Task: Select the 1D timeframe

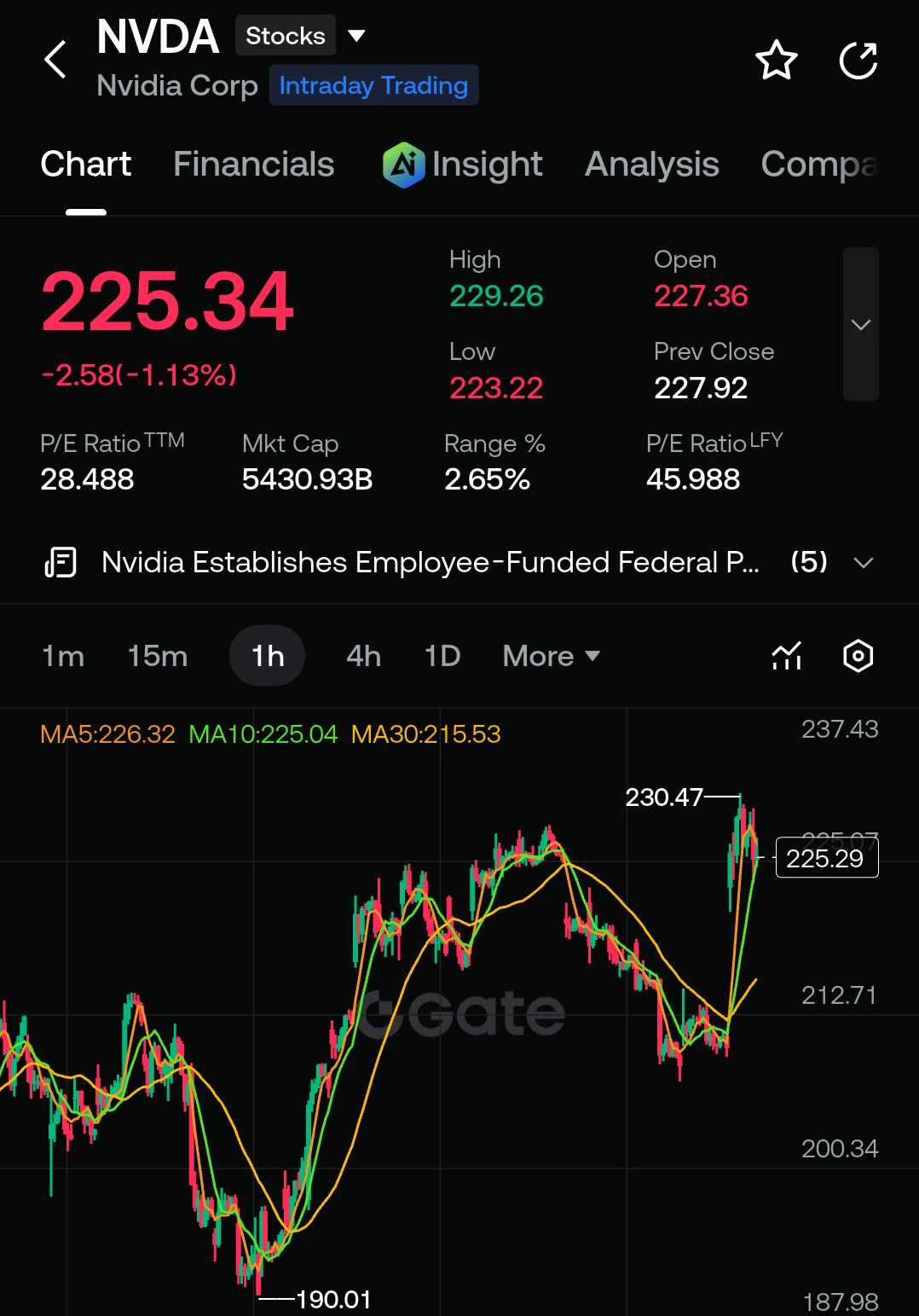Action: [442, 656]
